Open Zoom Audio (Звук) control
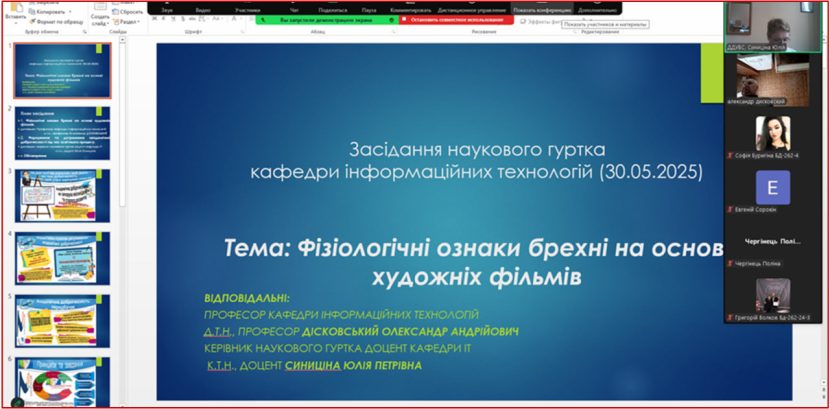 click(167, 9)
